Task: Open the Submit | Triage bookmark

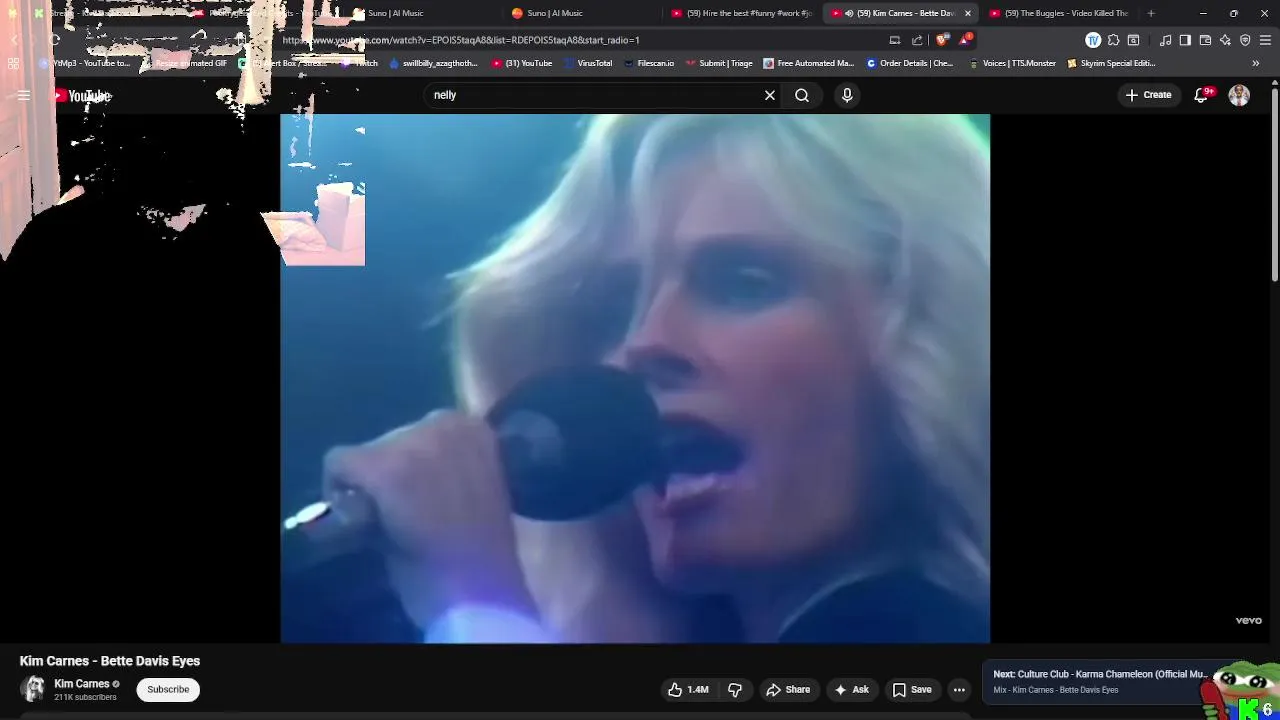Action: 719,63
